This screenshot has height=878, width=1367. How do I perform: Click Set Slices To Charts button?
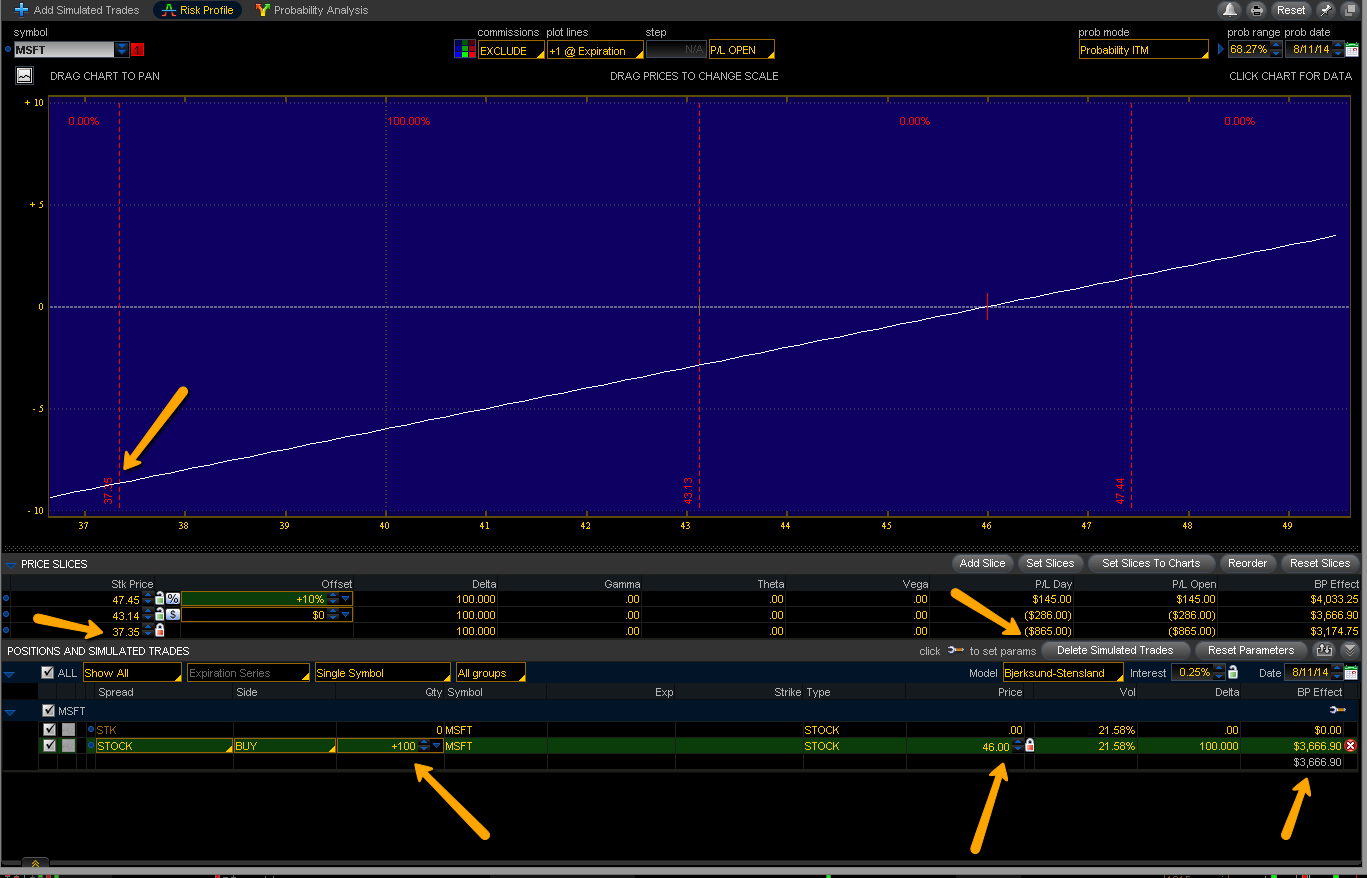coord(1150,563)
